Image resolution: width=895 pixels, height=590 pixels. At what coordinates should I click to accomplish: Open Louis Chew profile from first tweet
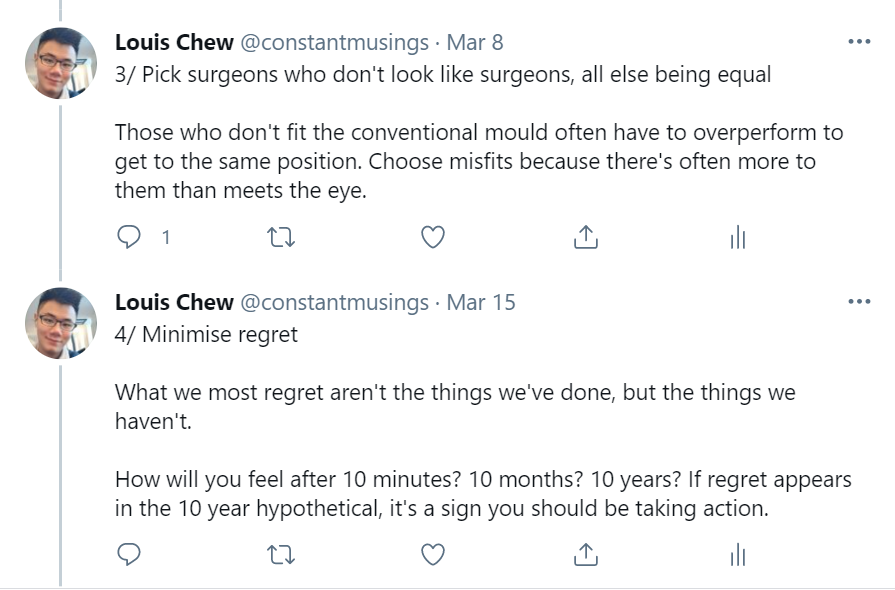174,43
